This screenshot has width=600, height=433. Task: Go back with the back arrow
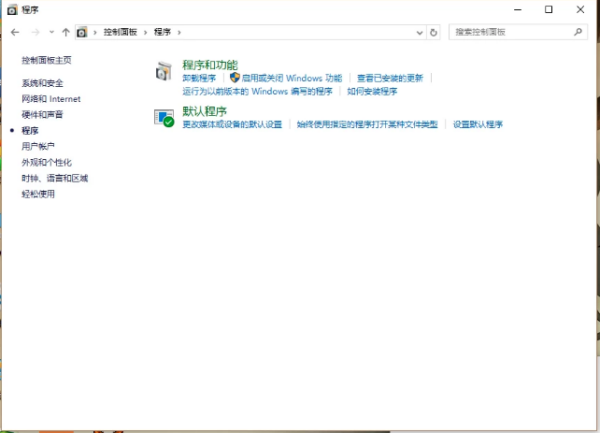point(15,33)
